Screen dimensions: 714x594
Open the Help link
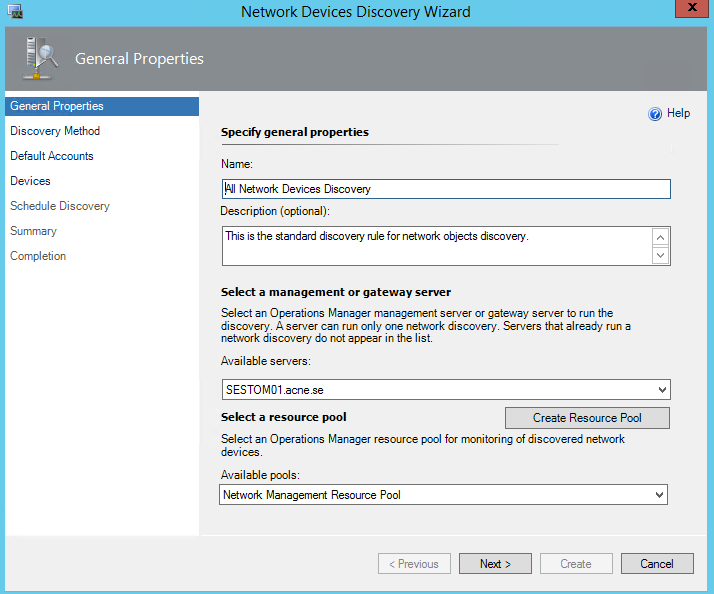click(679, 114)
